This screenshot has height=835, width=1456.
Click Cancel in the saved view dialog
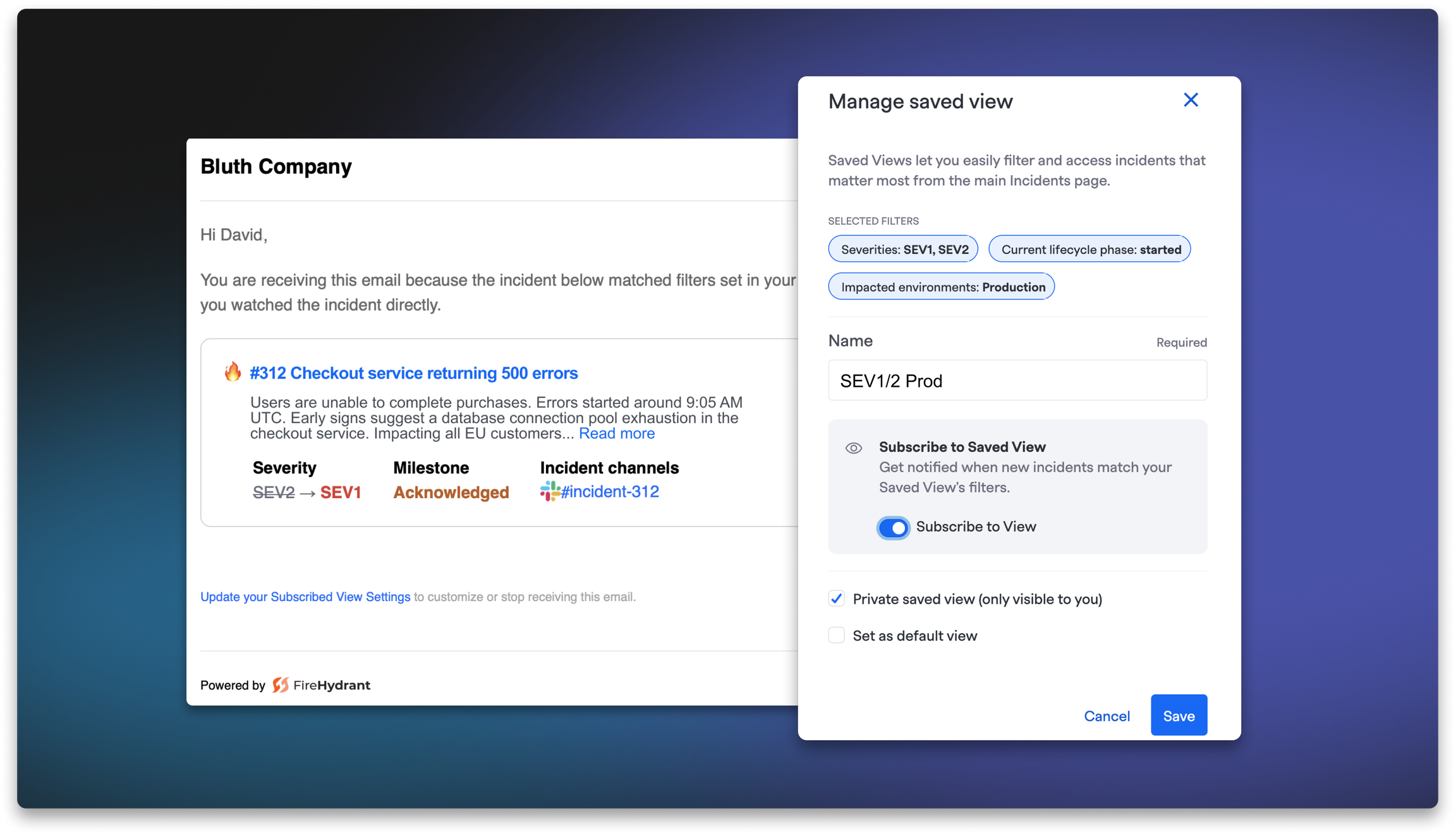(1106, 716)
